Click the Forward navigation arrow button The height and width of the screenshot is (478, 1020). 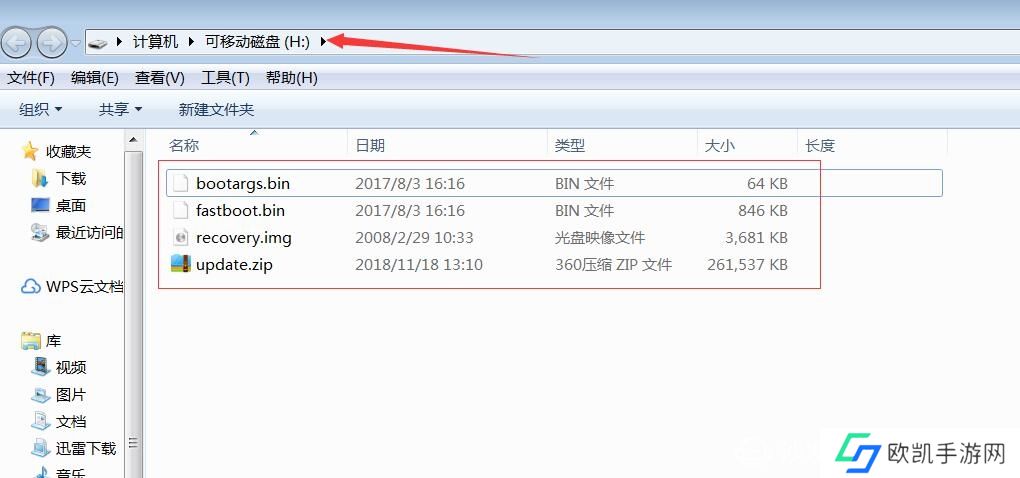tap(52, 42)
